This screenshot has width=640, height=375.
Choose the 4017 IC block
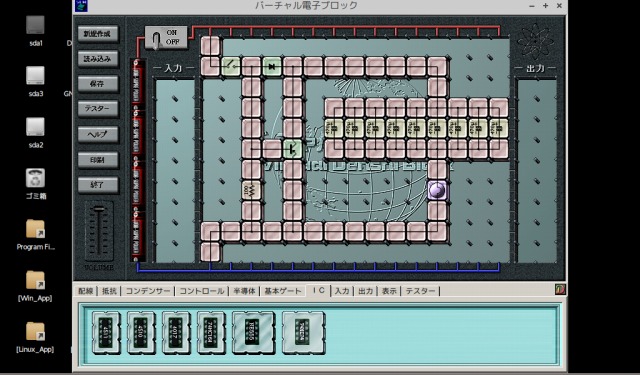176,332
